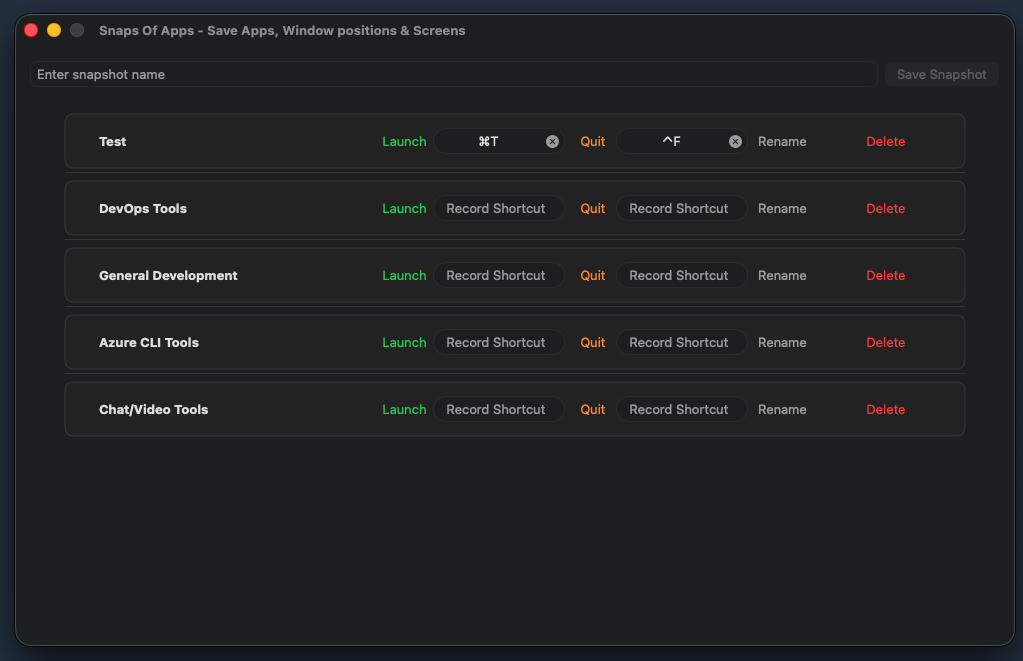Launch the General Development snapshot
Image resolution: width=1023 pixels, height=661 pixels.
coord(404,275)
